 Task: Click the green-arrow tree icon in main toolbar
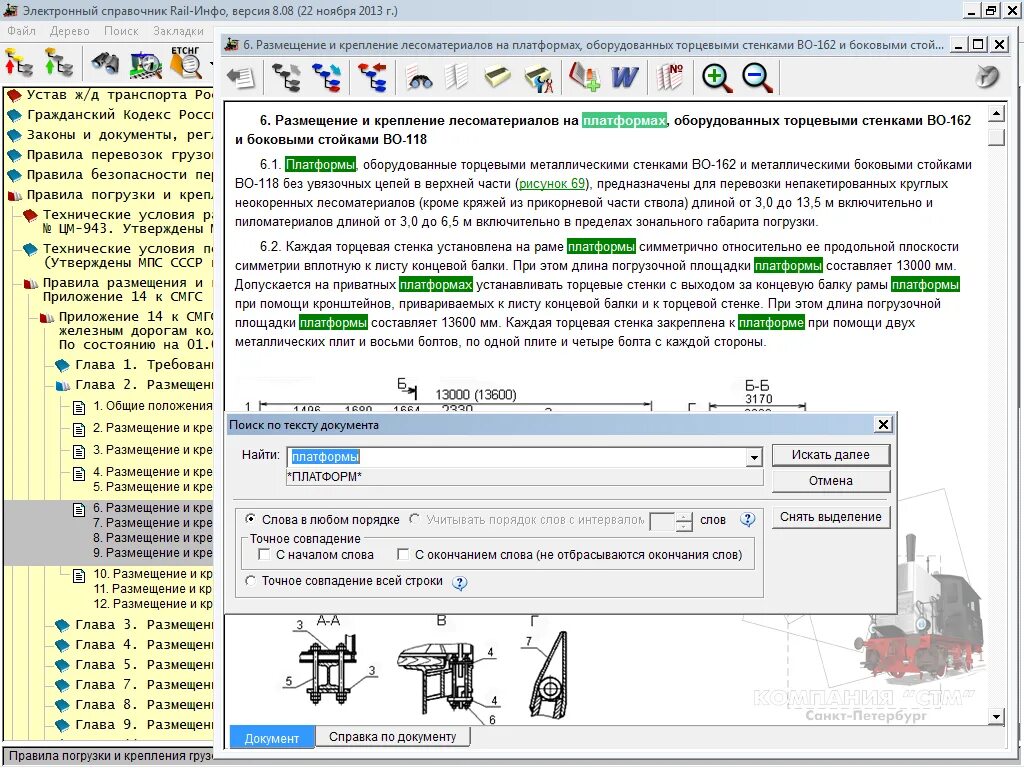tap(58, 63)
